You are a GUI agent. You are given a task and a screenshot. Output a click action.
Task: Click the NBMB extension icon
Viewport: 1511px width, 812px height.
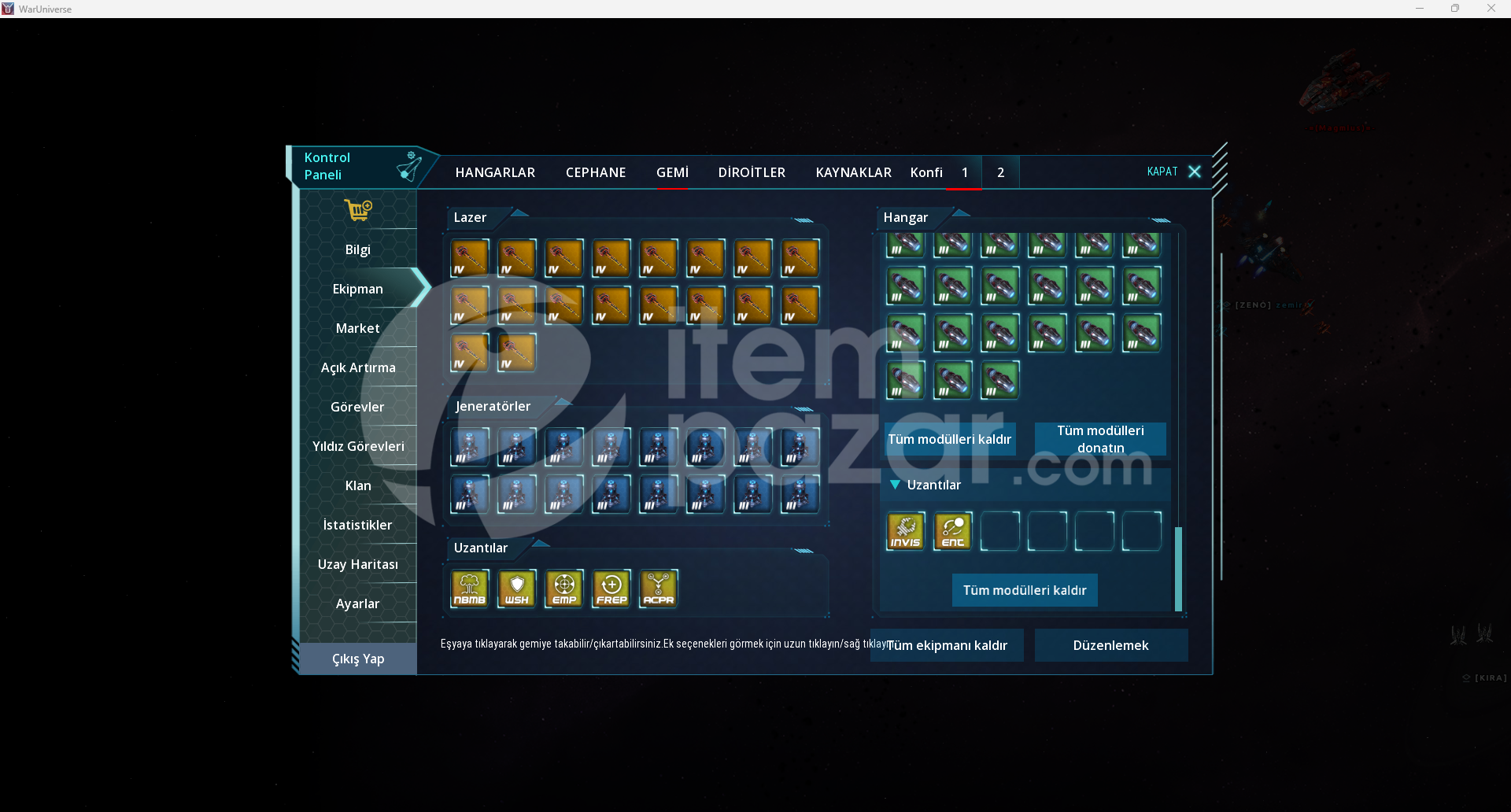pos(470,589)
